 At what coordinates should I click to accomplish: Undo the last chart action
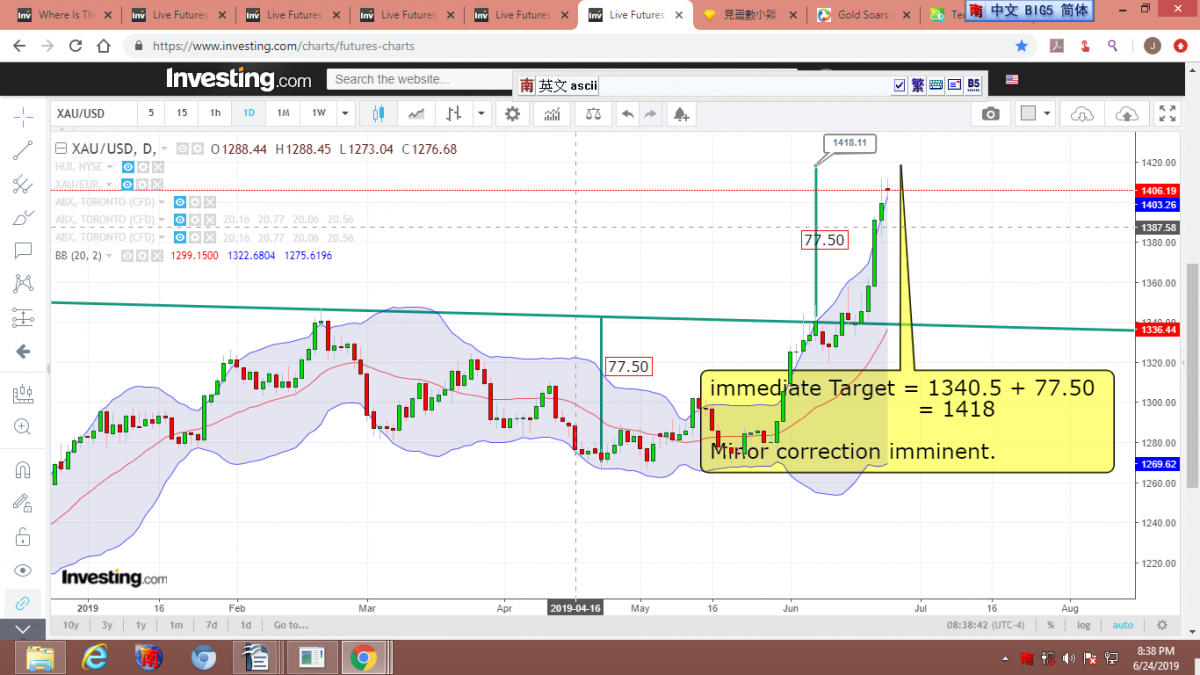(x=627, y=114)
